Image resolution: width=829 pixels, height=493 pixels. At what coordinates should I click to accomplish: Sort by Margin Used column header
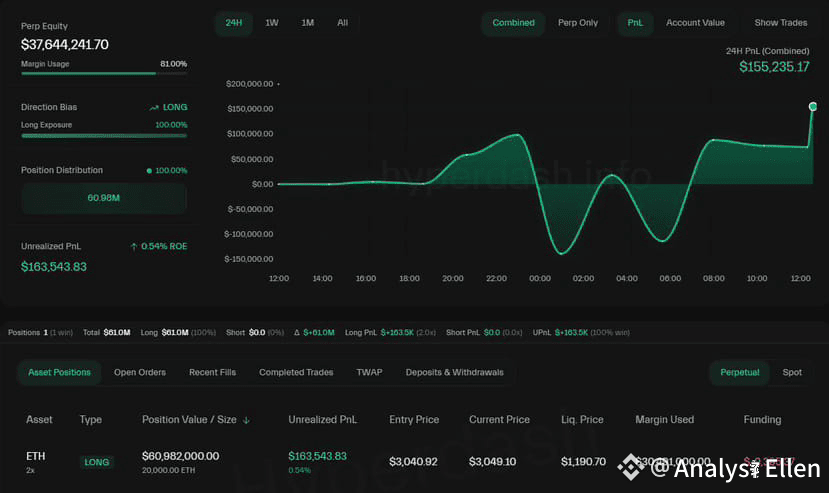[x=665, y=419]
